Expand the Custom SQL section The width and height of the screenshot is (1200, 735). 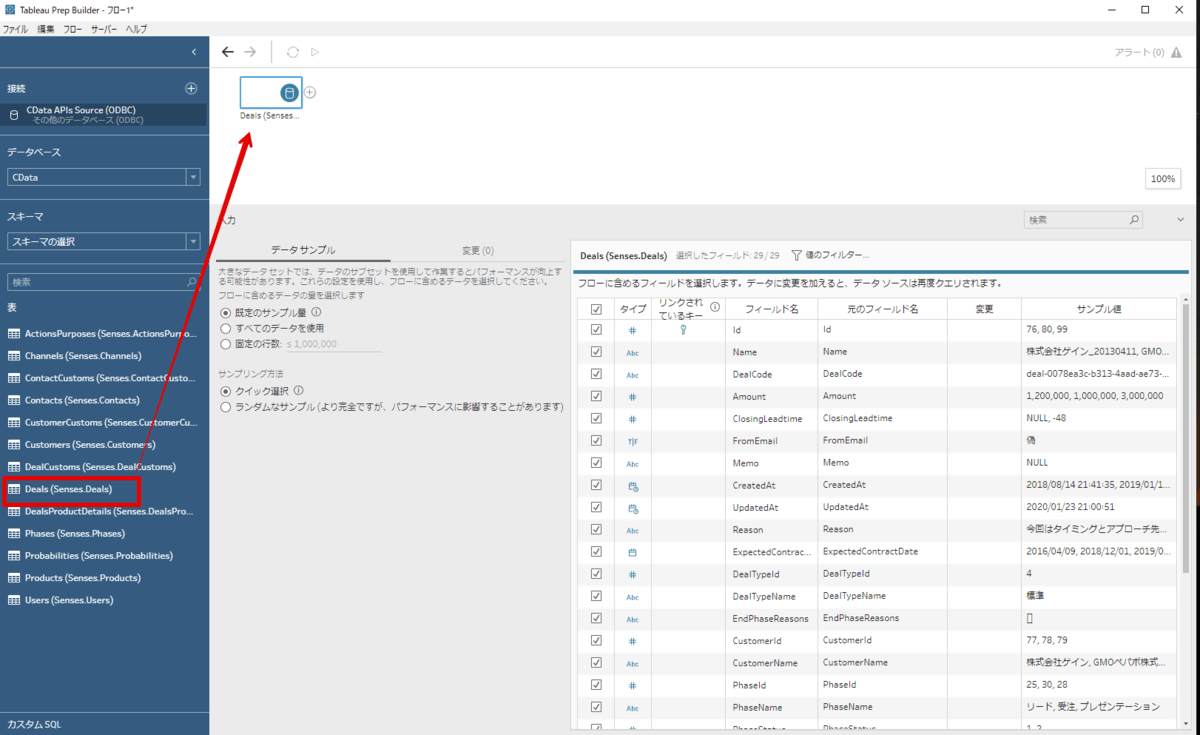tap(34, 724)
